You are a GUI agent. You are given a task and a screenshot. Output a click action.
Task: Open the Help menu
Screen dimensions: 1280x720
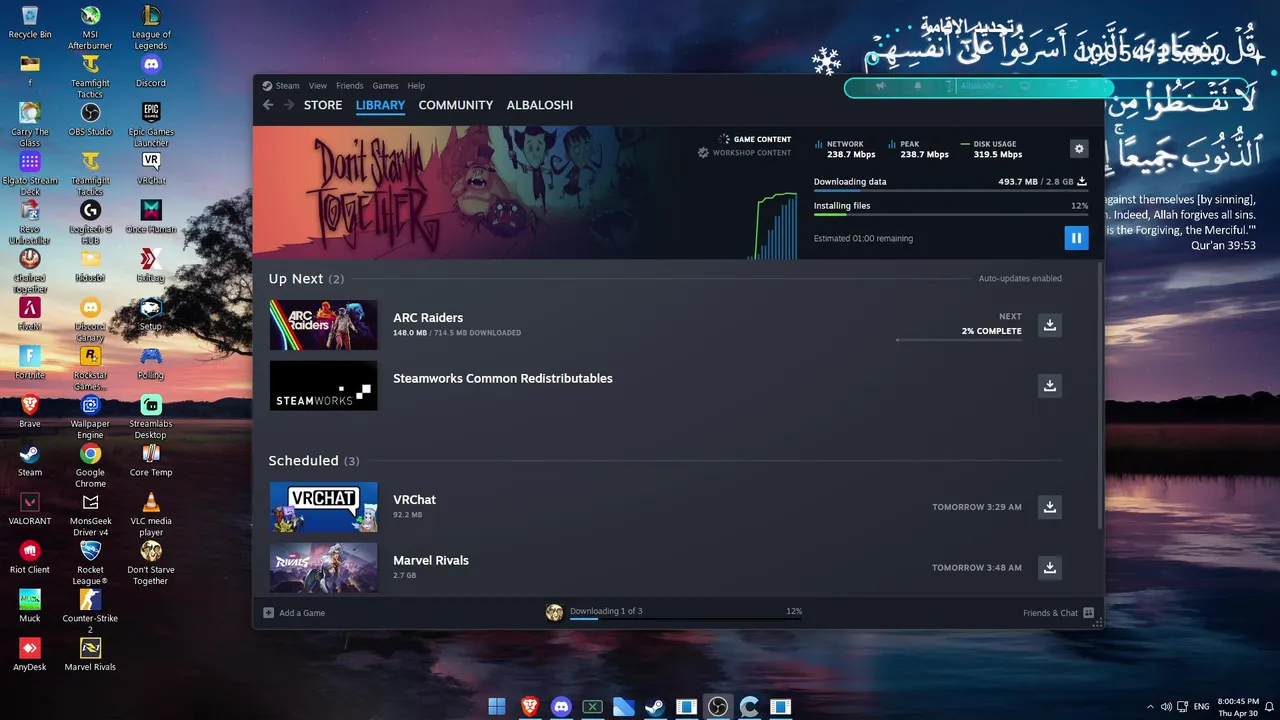[x=416, y=86]
